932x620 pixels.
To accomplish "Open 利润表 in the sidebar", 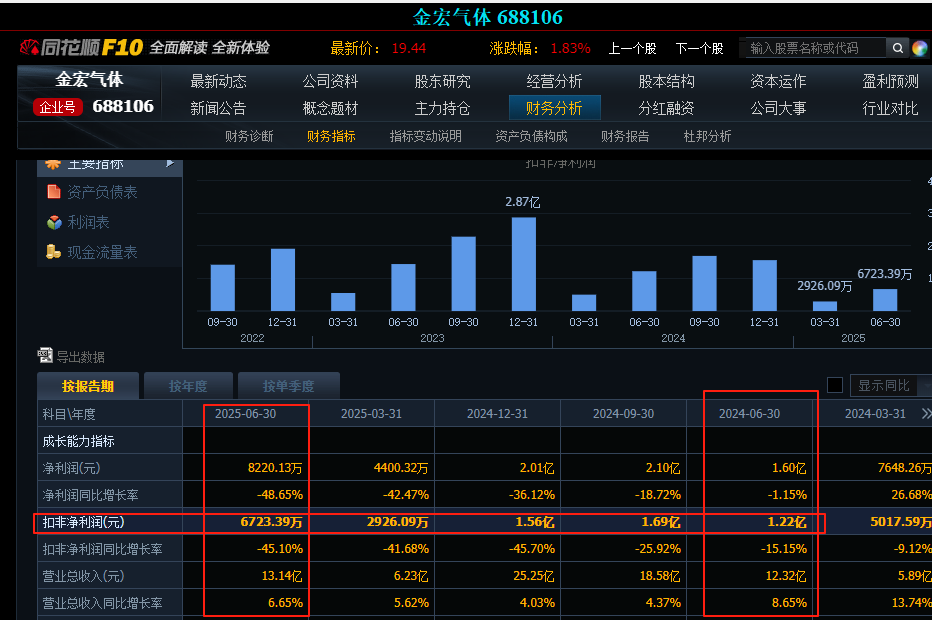I will [x=88, y=222].
